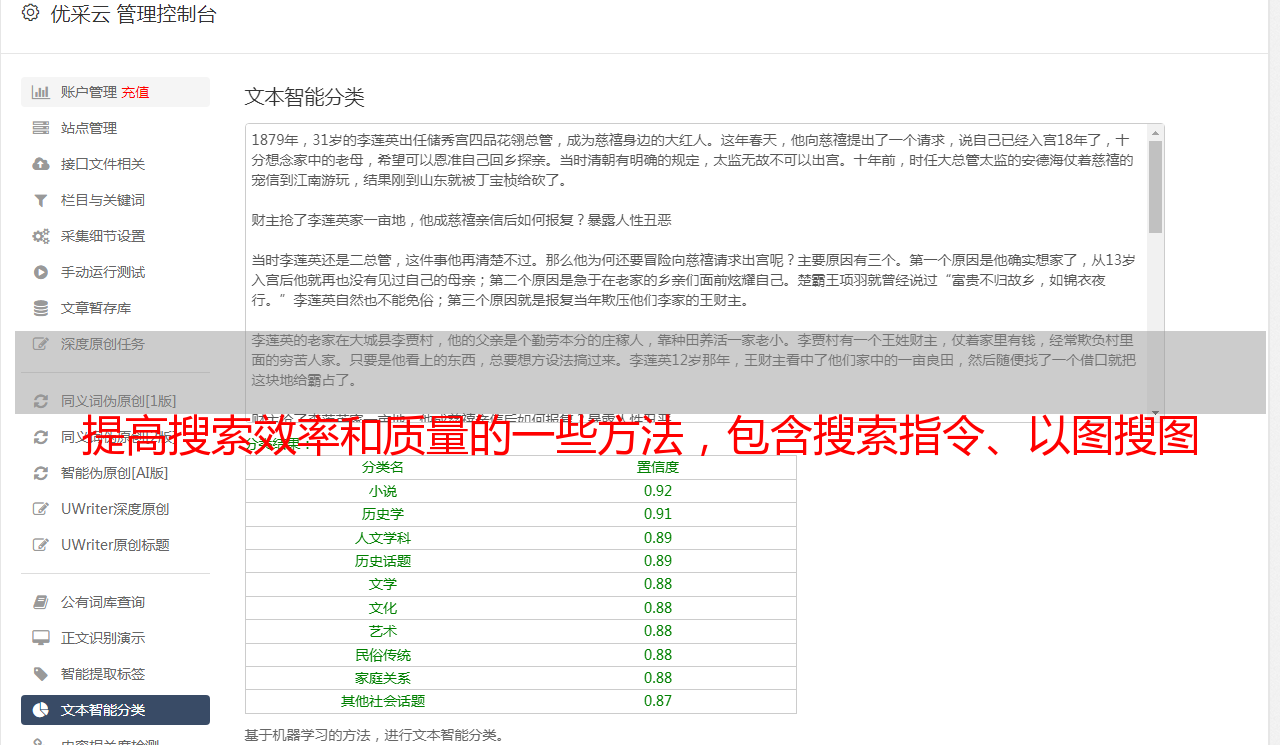The height and width of the screenshot is (745, 1280).
Task: Open UWriter原创标题 page
Action: coord(115,545)
